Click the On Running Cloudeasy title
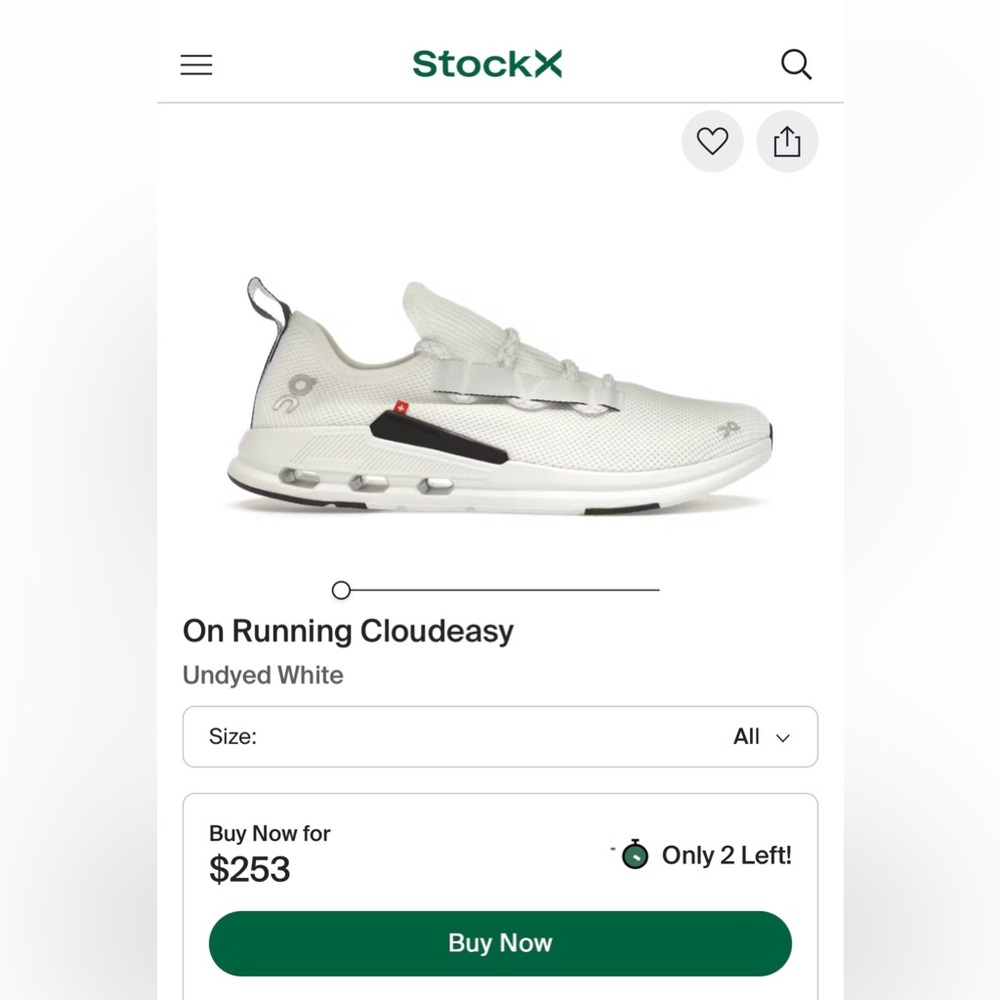 coord(347,631)
